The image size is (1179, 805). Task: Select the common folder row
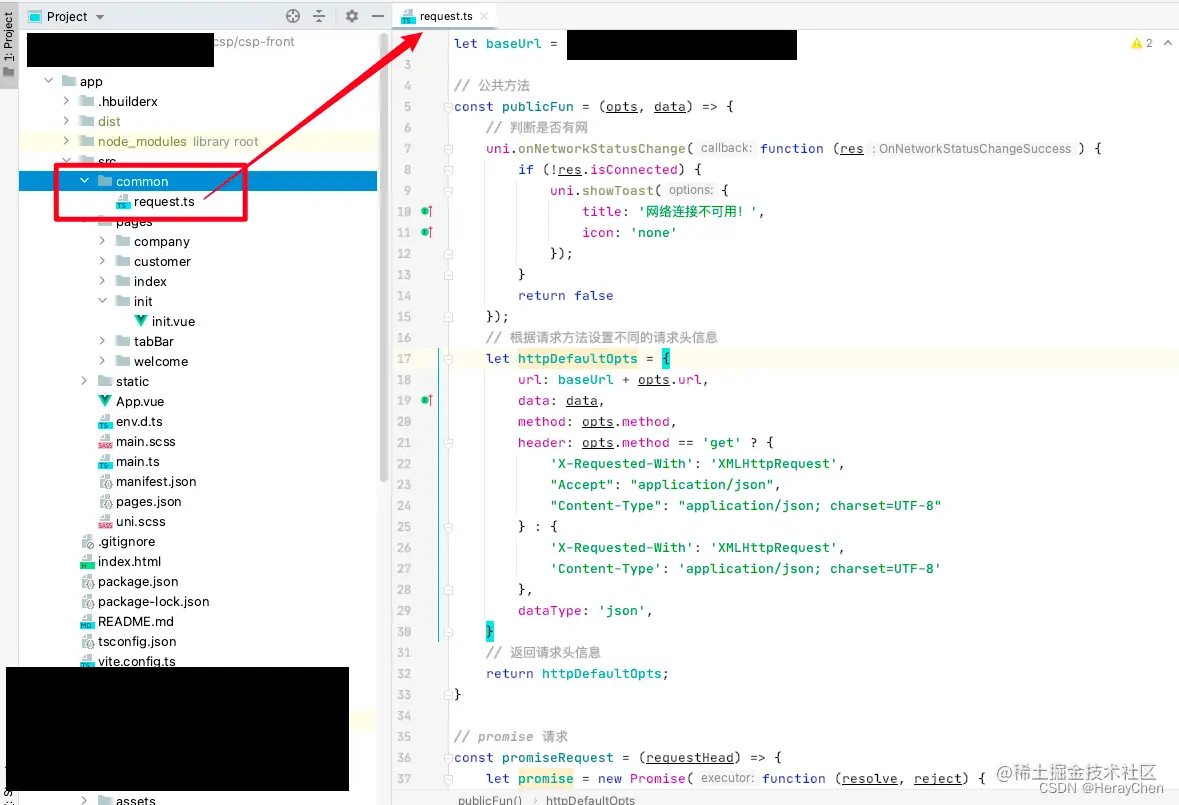198,181
